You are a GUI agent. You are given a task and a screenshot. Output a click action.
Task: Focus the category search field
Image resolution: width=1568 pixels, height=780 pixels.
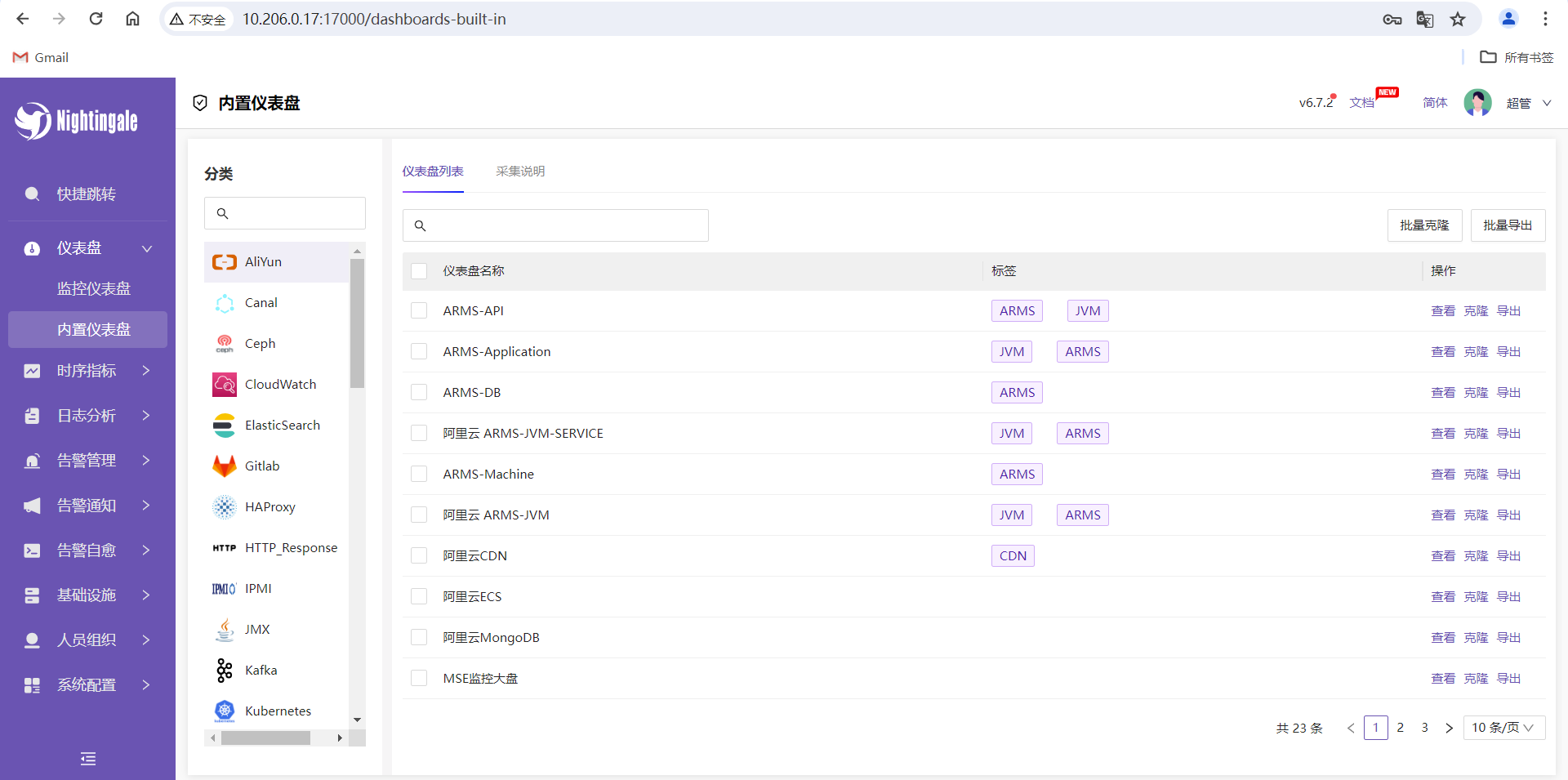coord(285,213)
